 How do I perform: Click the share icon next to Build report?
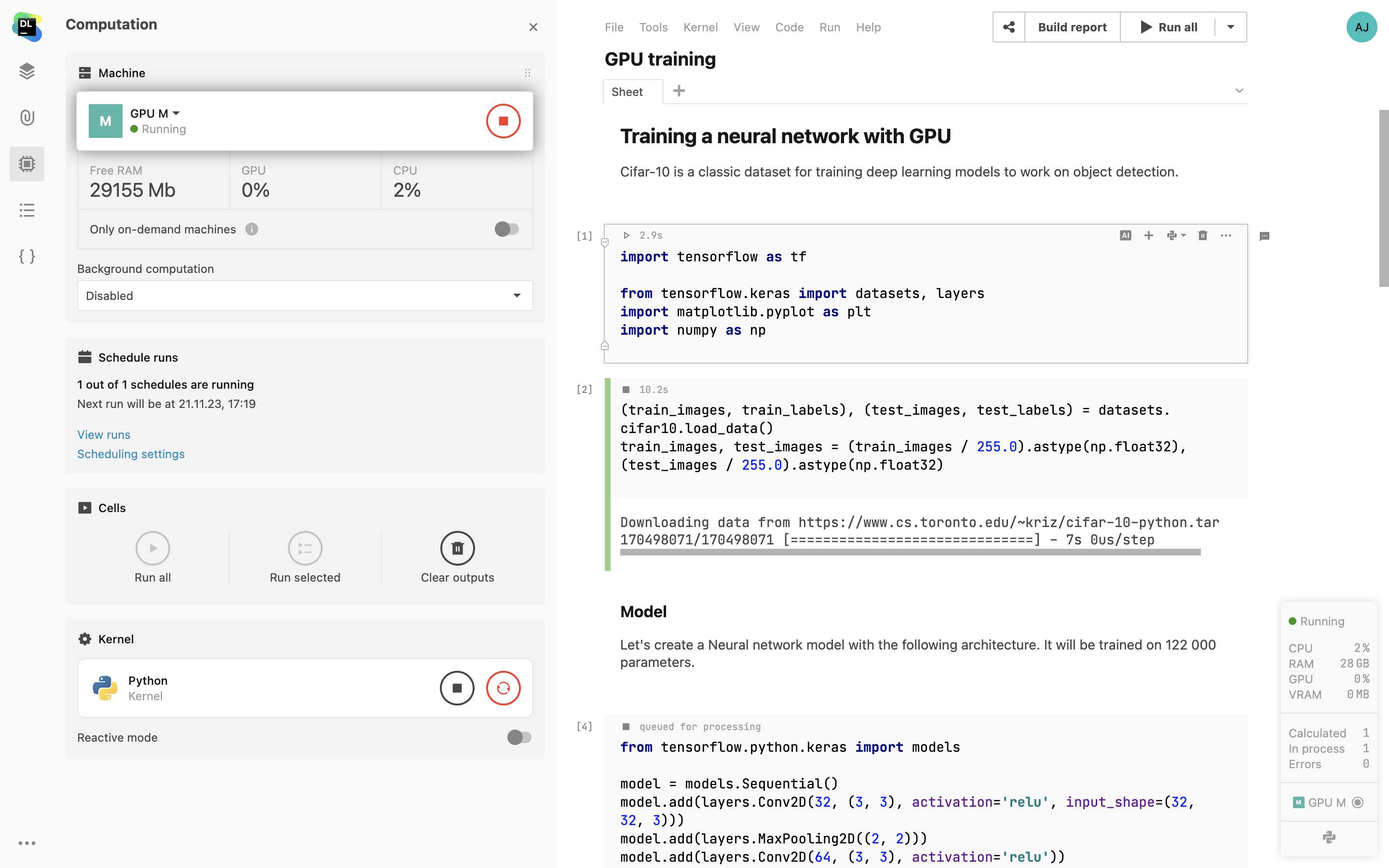click(1008, 27)
